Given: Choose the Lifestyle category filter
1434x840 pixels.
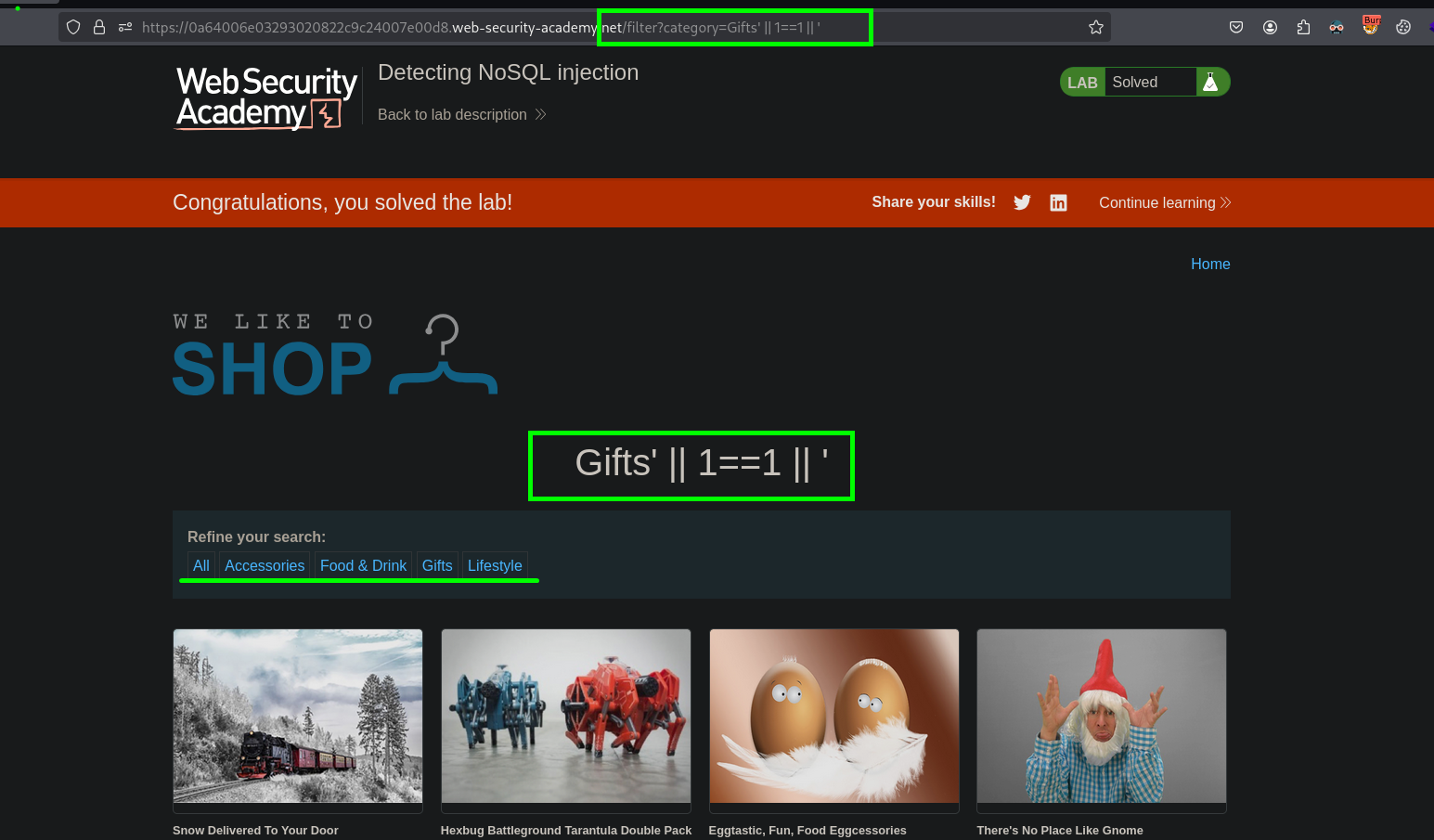Looking at the screenshot, I should point(495,565).
